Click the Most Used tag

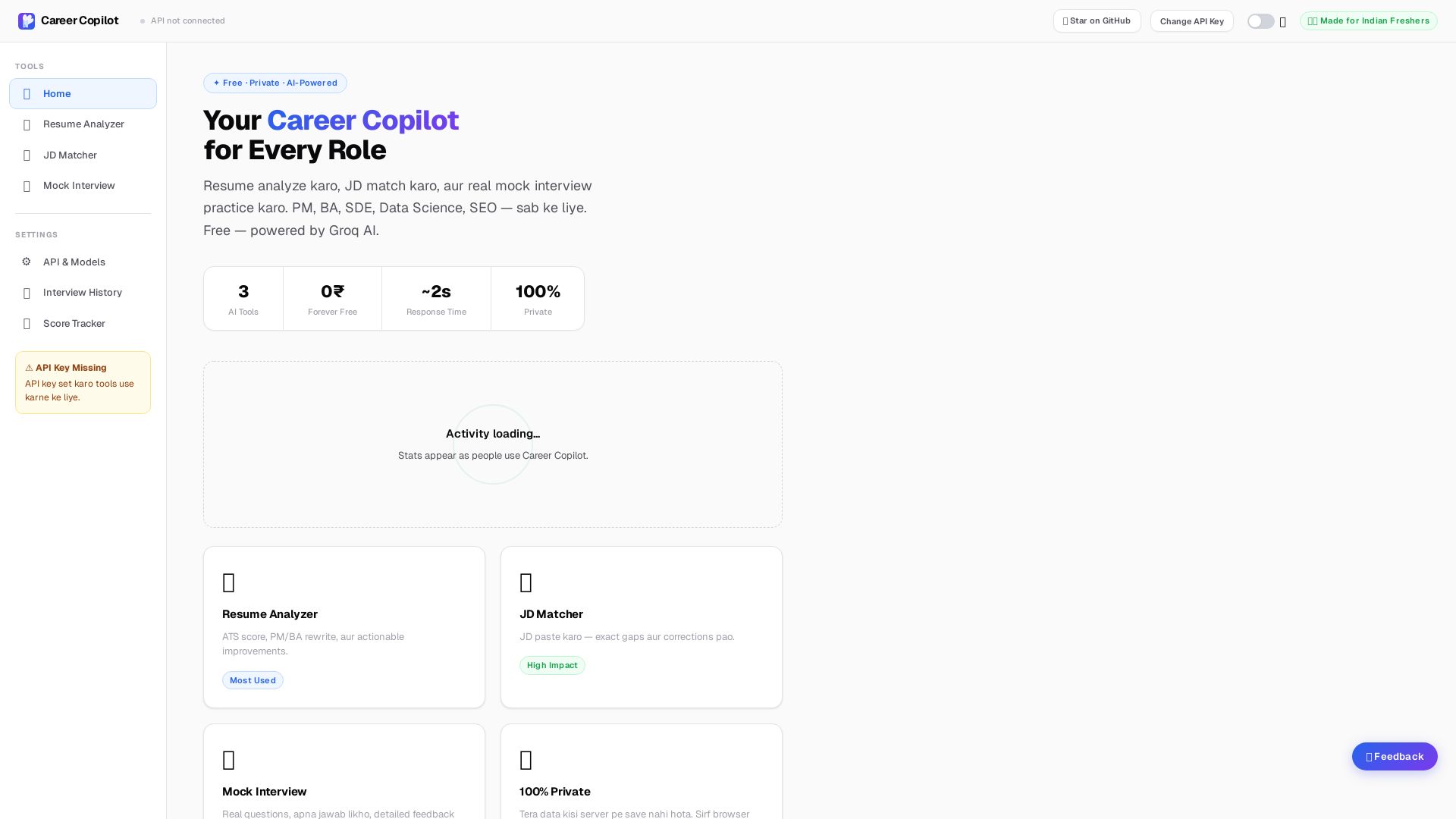[x=253, y=680]
